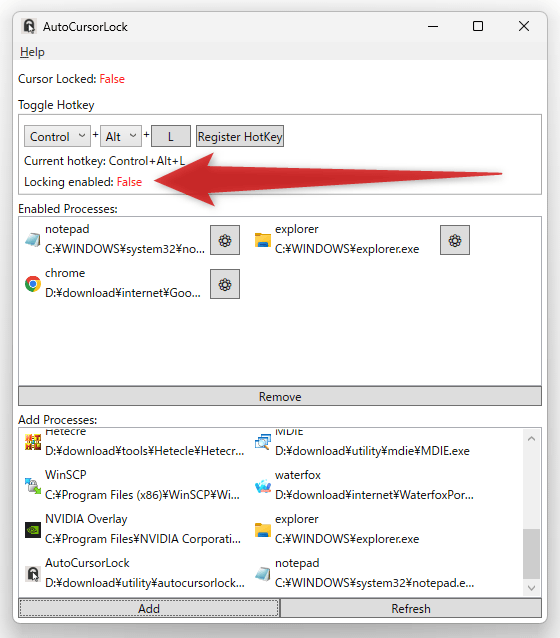Open settings gear for chrome process
This screenshot has height=638, width=560.
tap(225, 284)
